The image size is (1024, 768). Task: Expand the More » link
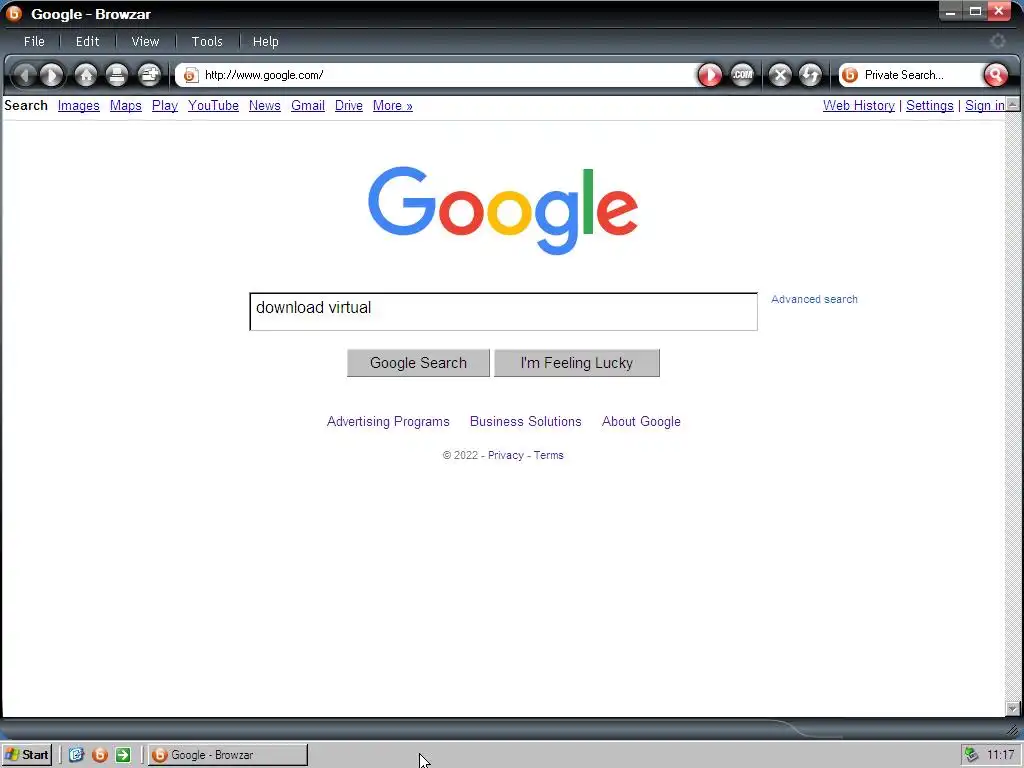click(x=392, y=106)
